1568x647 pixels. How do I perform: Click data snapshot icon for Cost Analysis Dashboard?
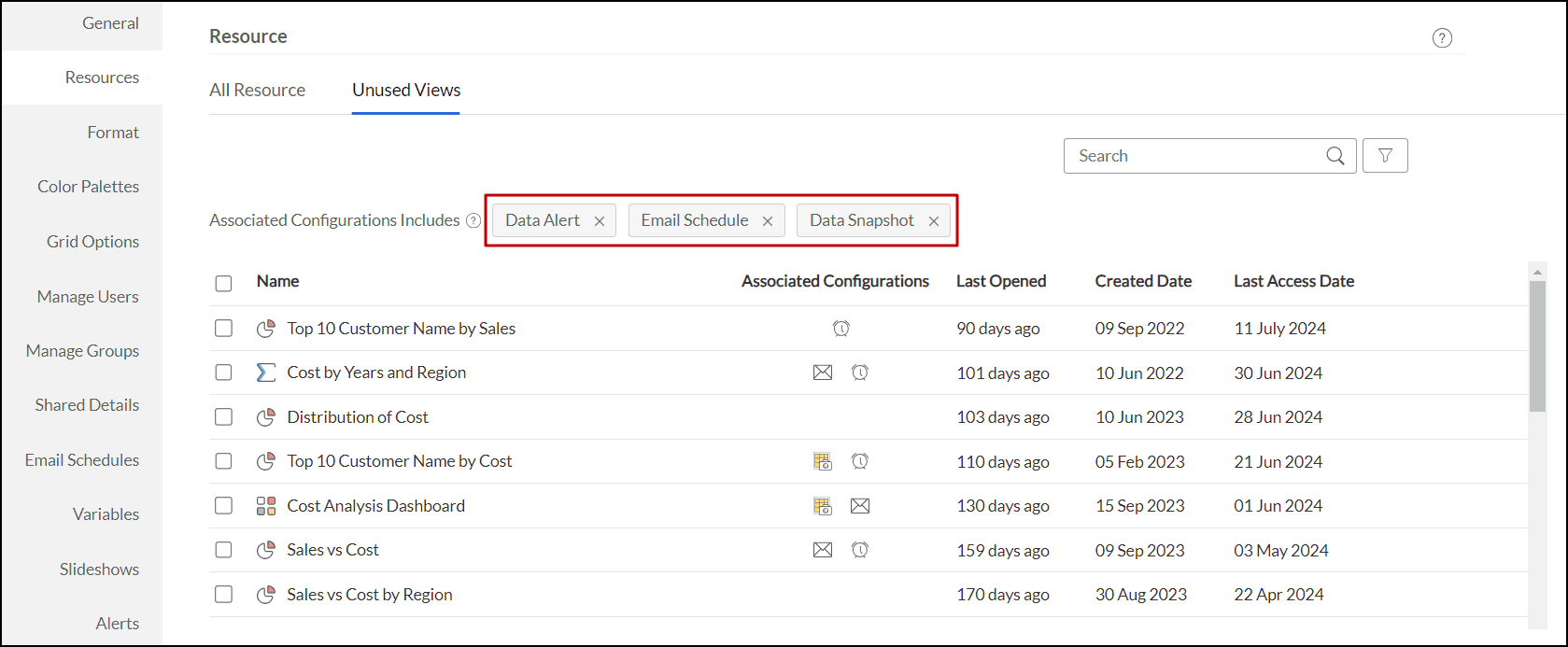click(x=822, y=506)
